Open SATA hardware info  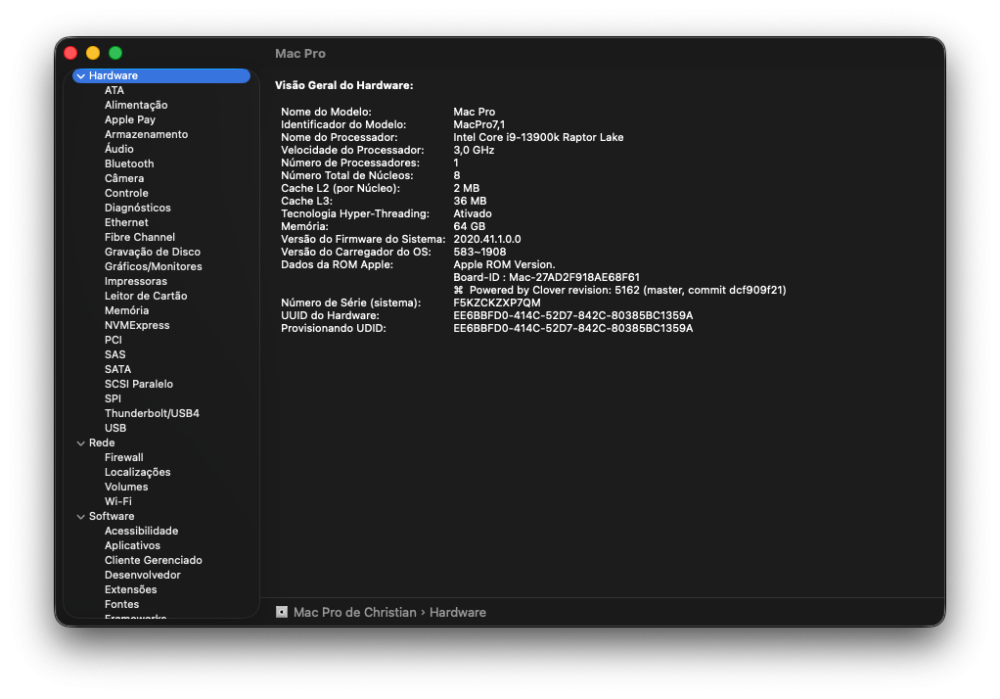tap(117, 369)
